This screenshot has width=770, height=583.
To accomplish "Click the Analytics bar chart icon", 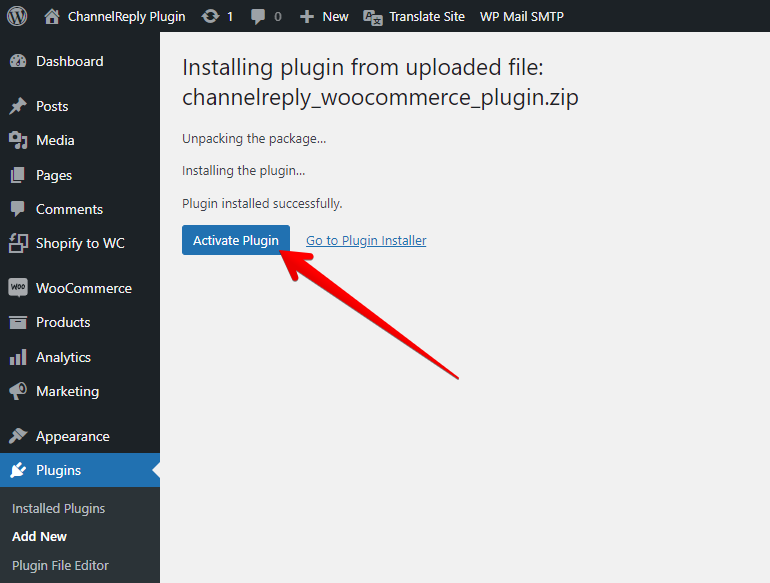I will click(x=18, y=357).
